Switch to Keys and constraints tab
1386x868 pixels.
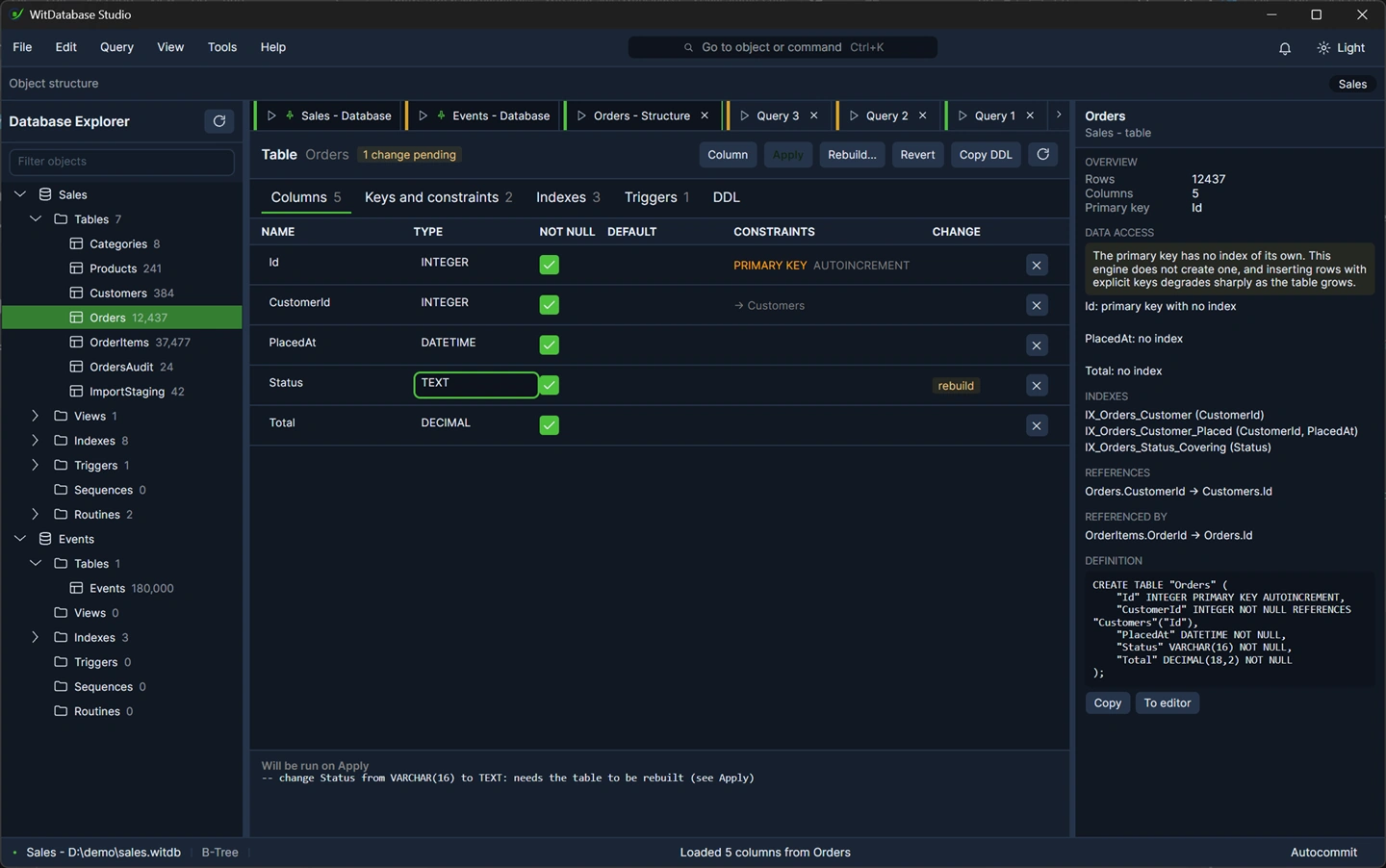point(438,197)
